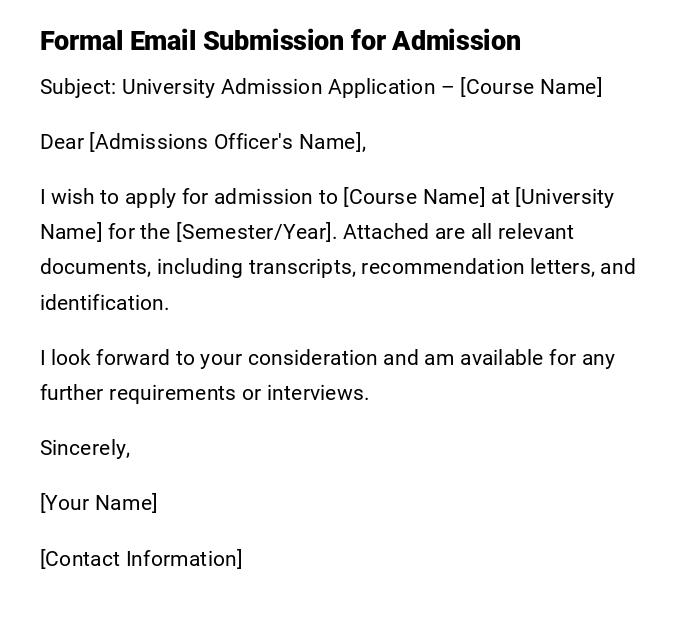Select the [Semester/Year] placeholder
Image resolution: width=700 pixels, height=621 pixels.
click(x=256, y=232)
